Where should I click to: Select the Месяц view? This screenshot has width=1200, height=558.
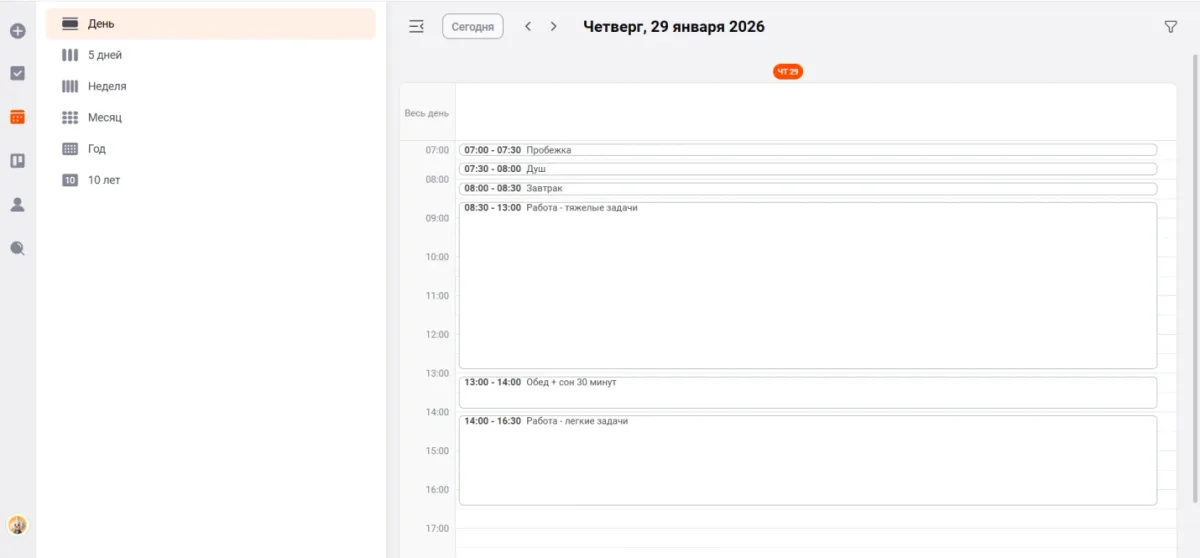(105, 117)
